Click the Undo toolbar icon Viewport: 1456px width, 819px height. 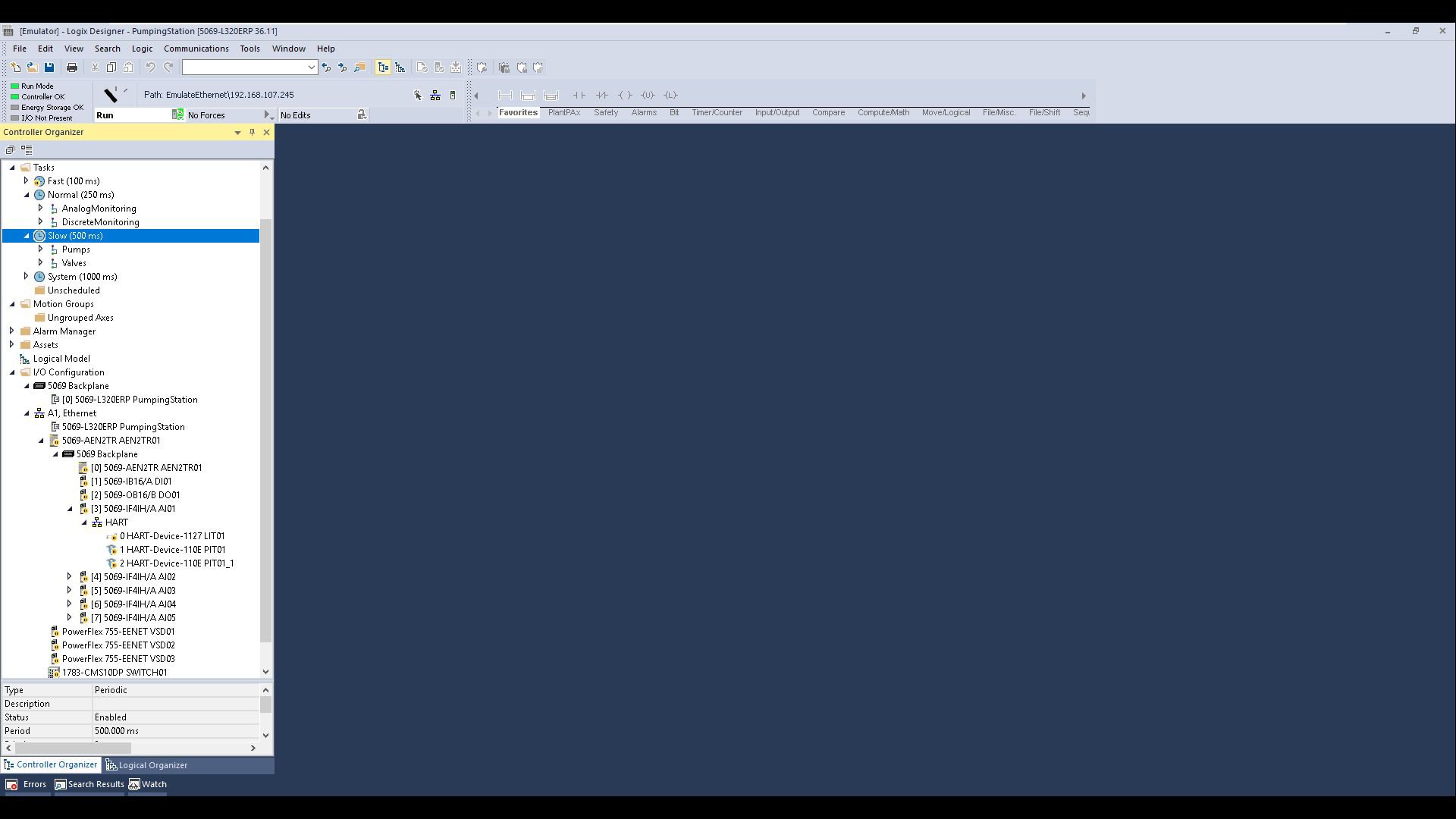150,67
